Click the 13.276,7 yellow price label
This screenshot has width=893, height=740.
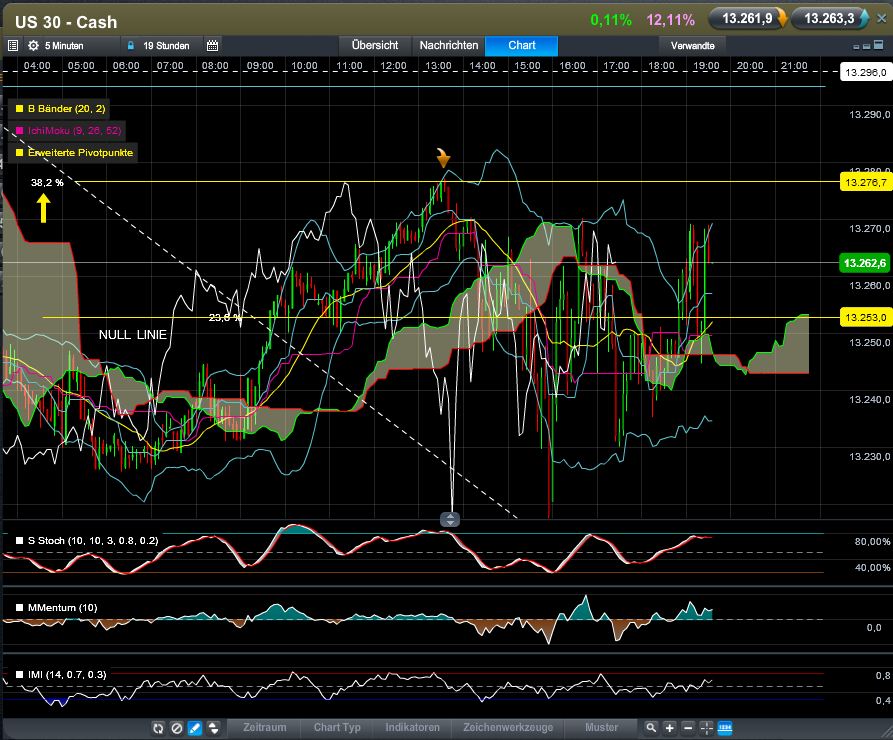[x=866, y=182]
